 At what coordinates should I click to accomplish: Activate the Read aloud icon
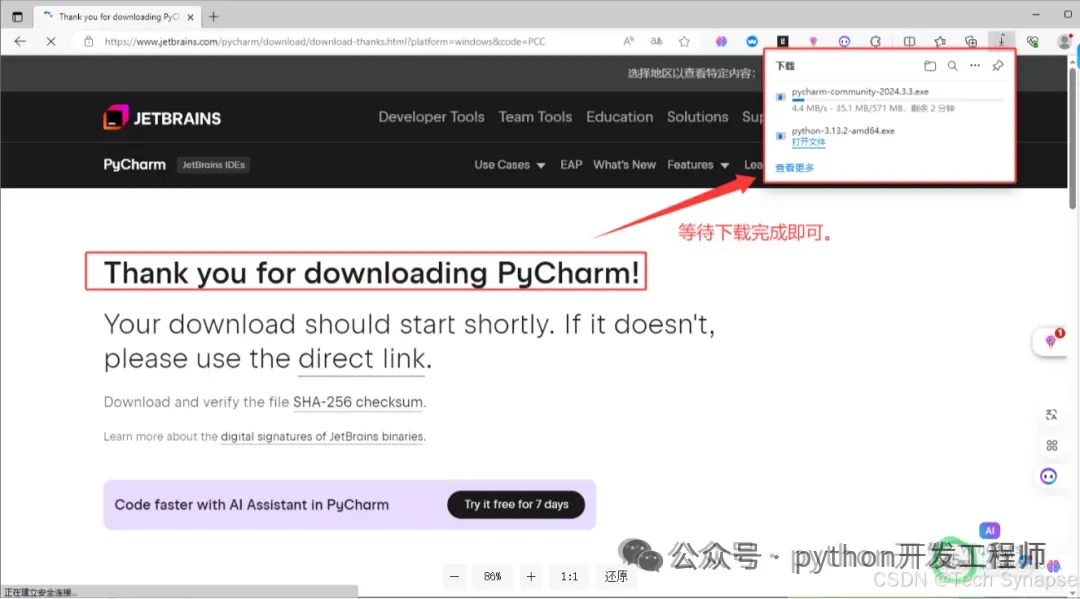coord(629,41)
